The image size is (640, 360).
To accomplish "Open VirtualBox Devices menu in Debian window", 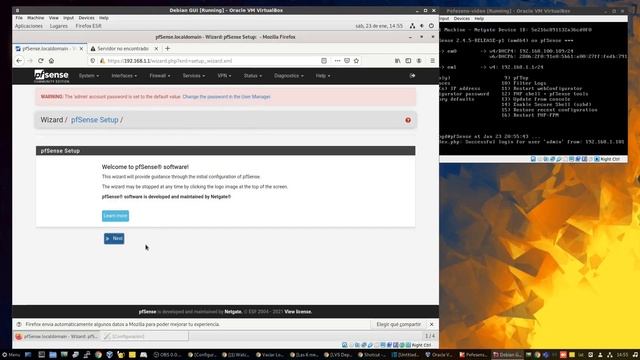I will [x=86, y=18].
